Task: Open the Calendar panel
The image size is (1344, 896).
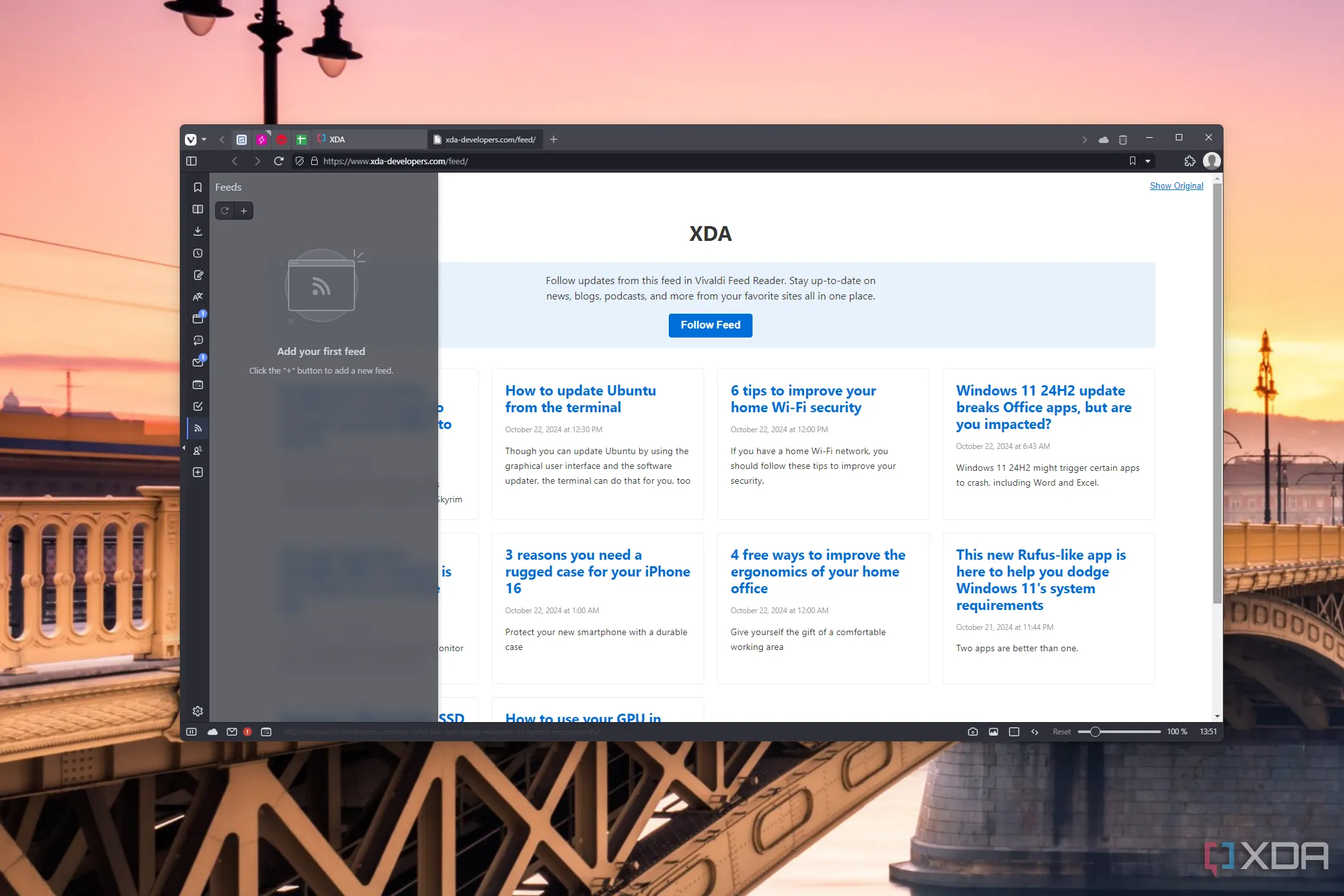Action: pyautogui.click(x=198, y=385)
